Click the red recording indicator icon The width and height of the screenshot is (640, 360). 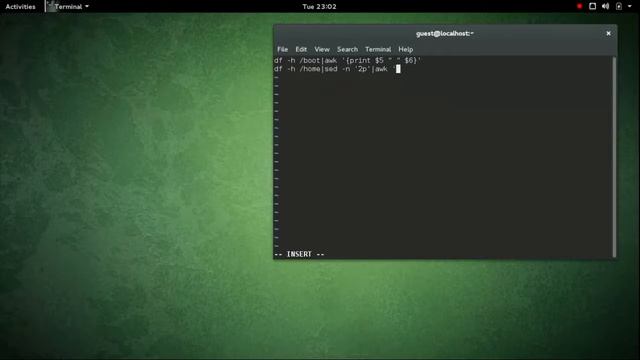pos(579,7)
